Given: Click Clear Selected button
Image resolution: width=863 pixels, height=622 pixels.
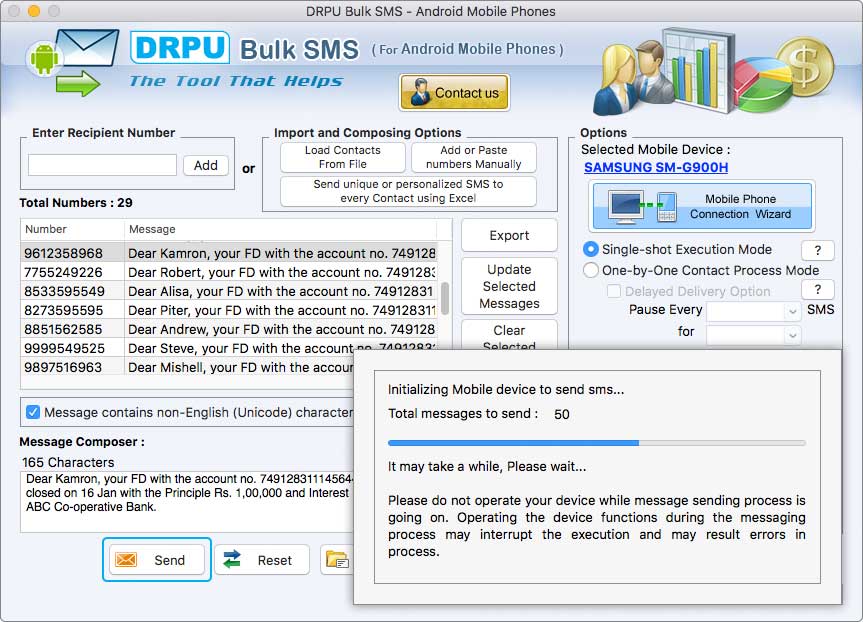Looking at the screenshot, I should tap(509, 335).
